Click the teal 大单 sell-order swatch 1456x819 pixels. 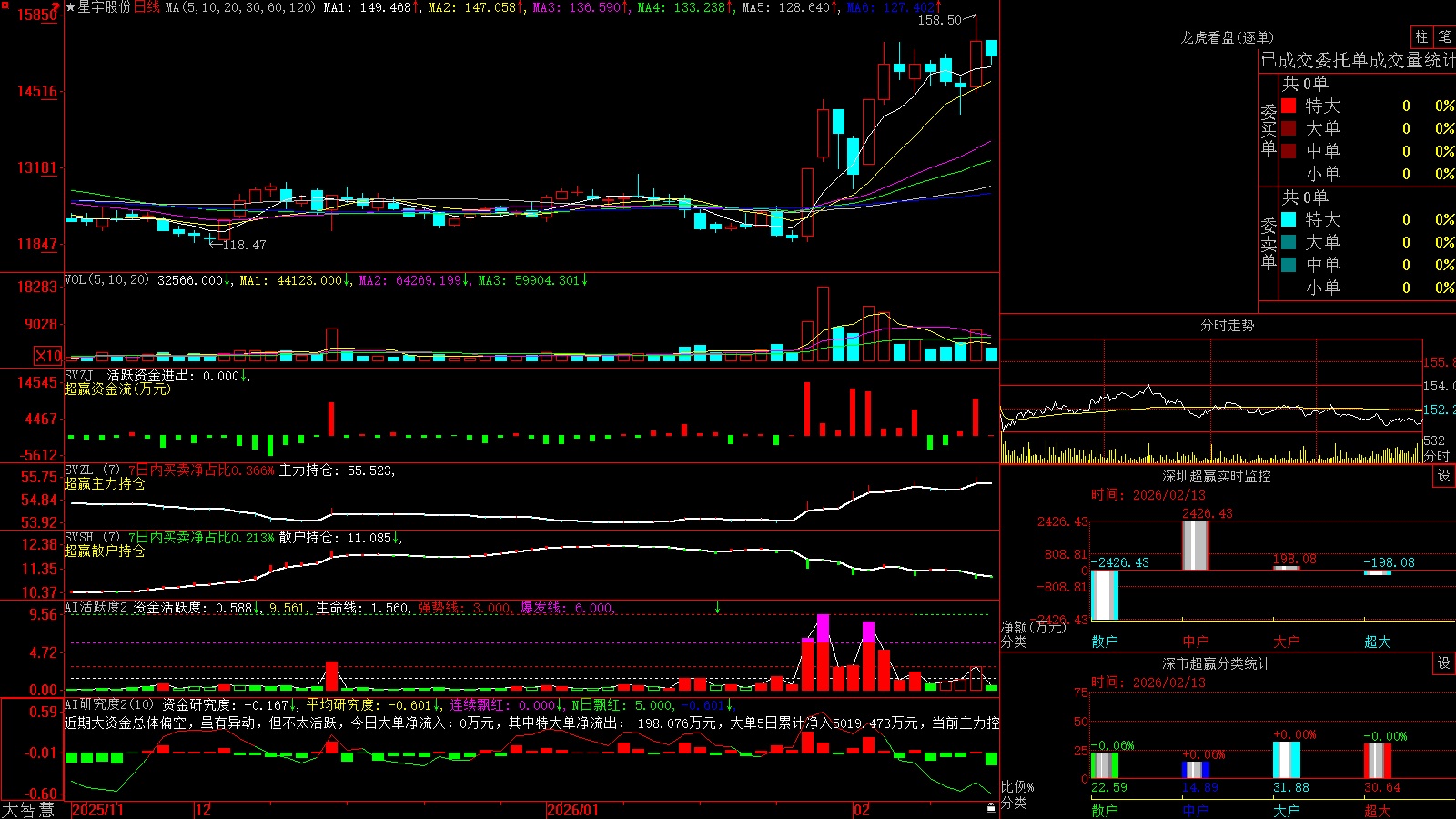[1289, 242]
